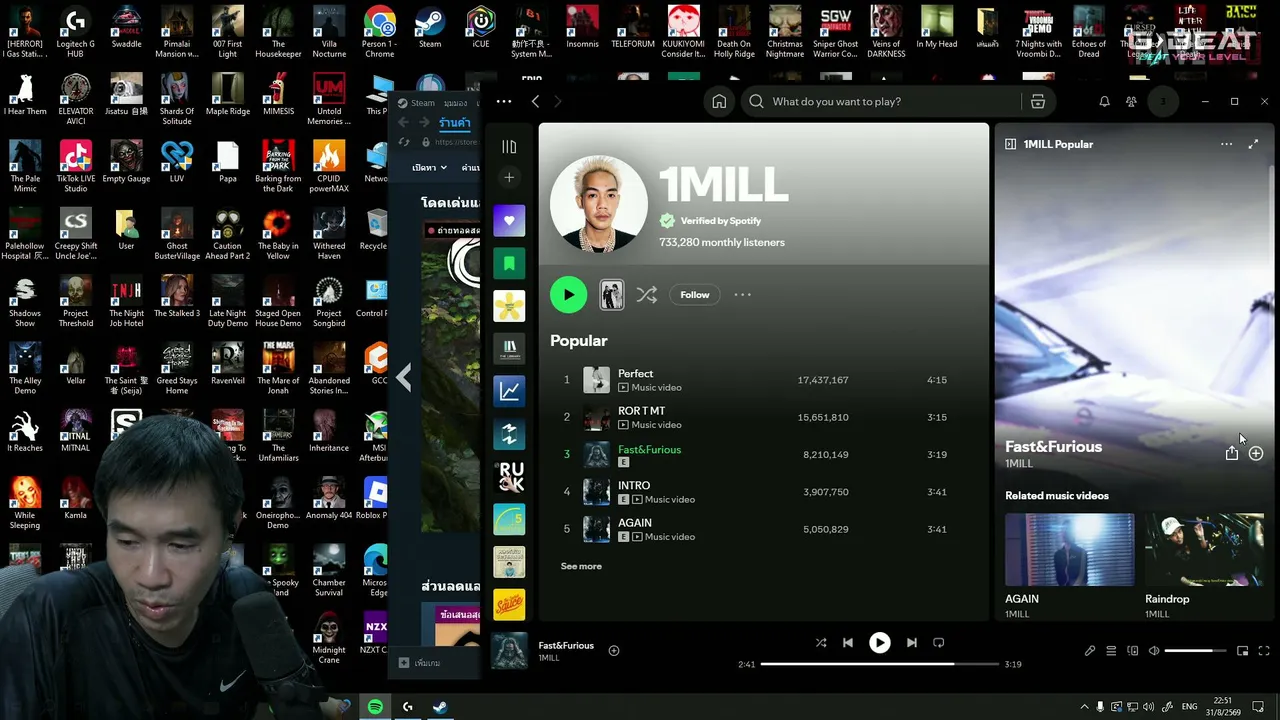Select the ร้านค้า store tab in Steam
Viewport: 1280px width, 720px height.
[455, 123]
